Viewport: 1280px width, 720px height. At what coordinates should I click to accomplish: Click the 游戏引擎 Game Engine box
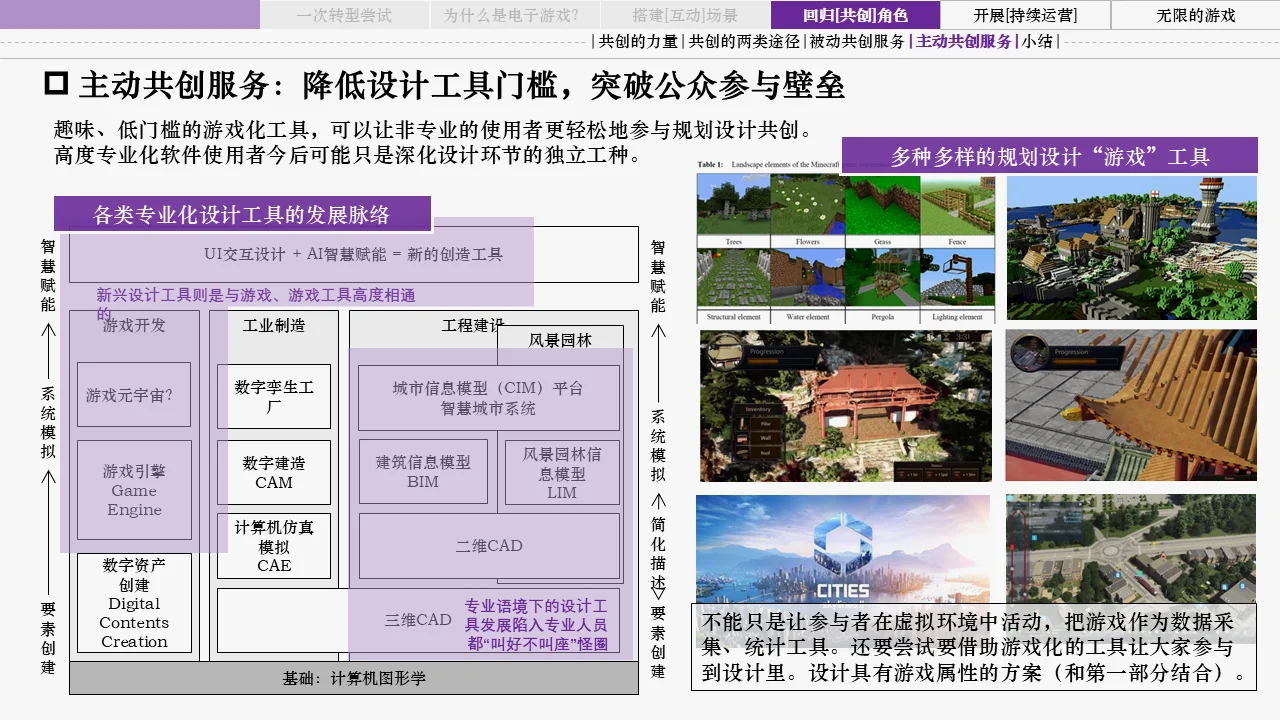(134, 490)
